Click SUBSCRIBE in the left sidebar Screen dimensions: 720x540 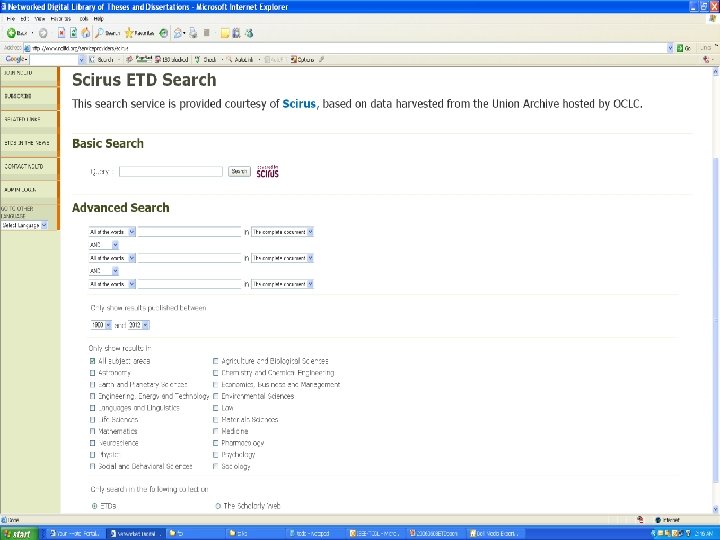(18, 96)
